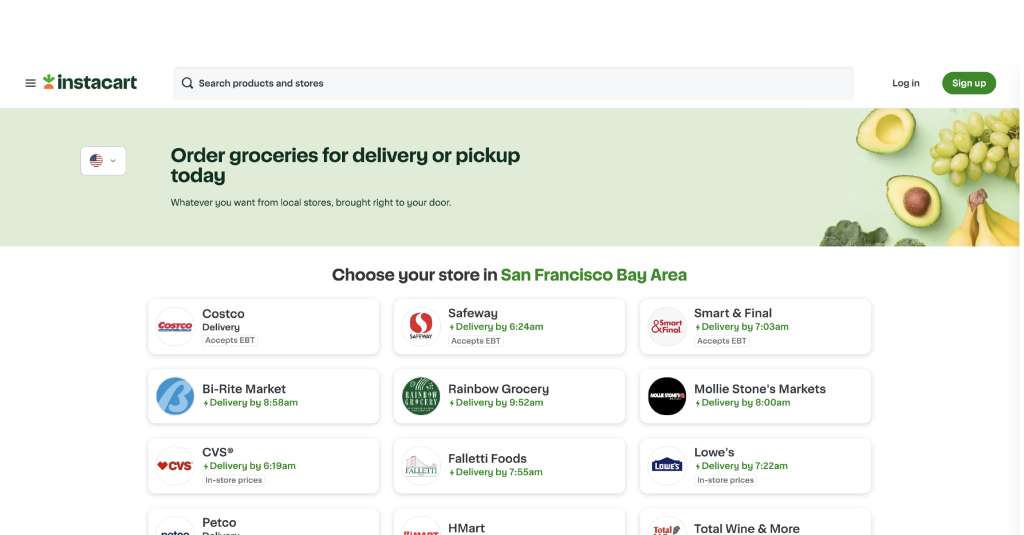Open the Petco store card
Viewport: 1024px width, 535px height.
(x=264, y=522)
